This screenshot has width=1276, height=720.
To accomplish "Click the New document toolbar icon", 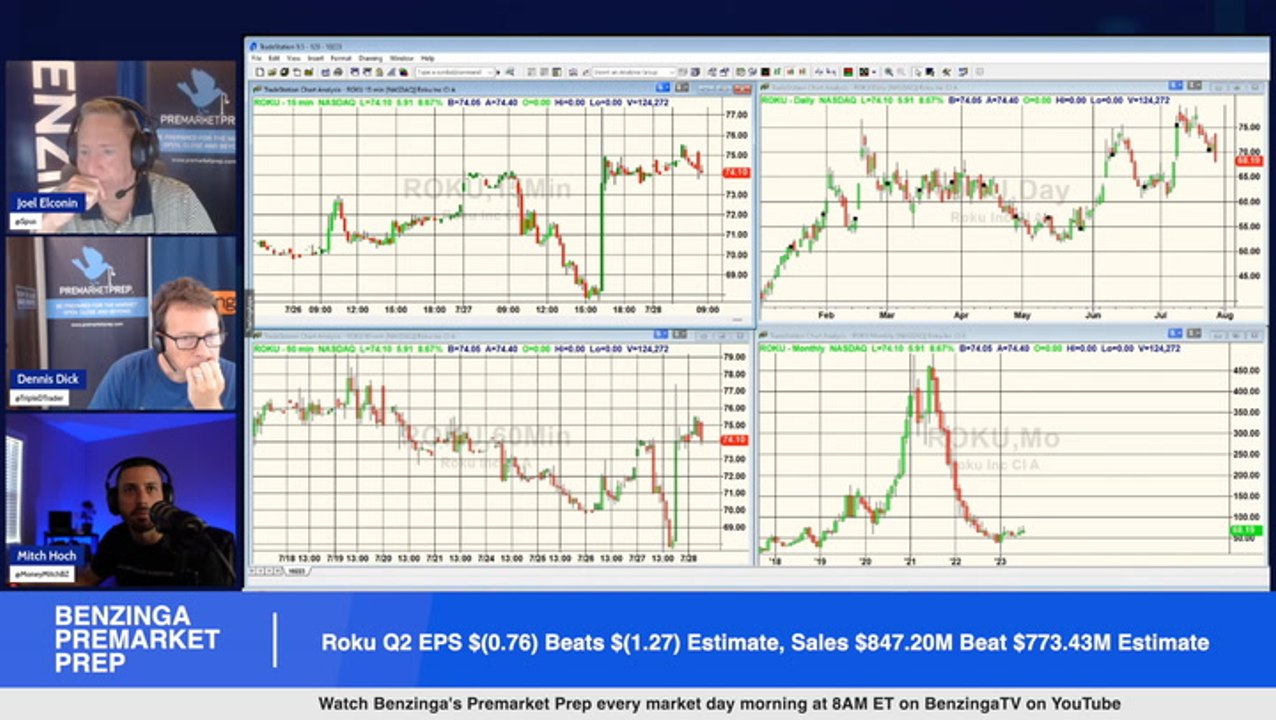I will [260, 72].
